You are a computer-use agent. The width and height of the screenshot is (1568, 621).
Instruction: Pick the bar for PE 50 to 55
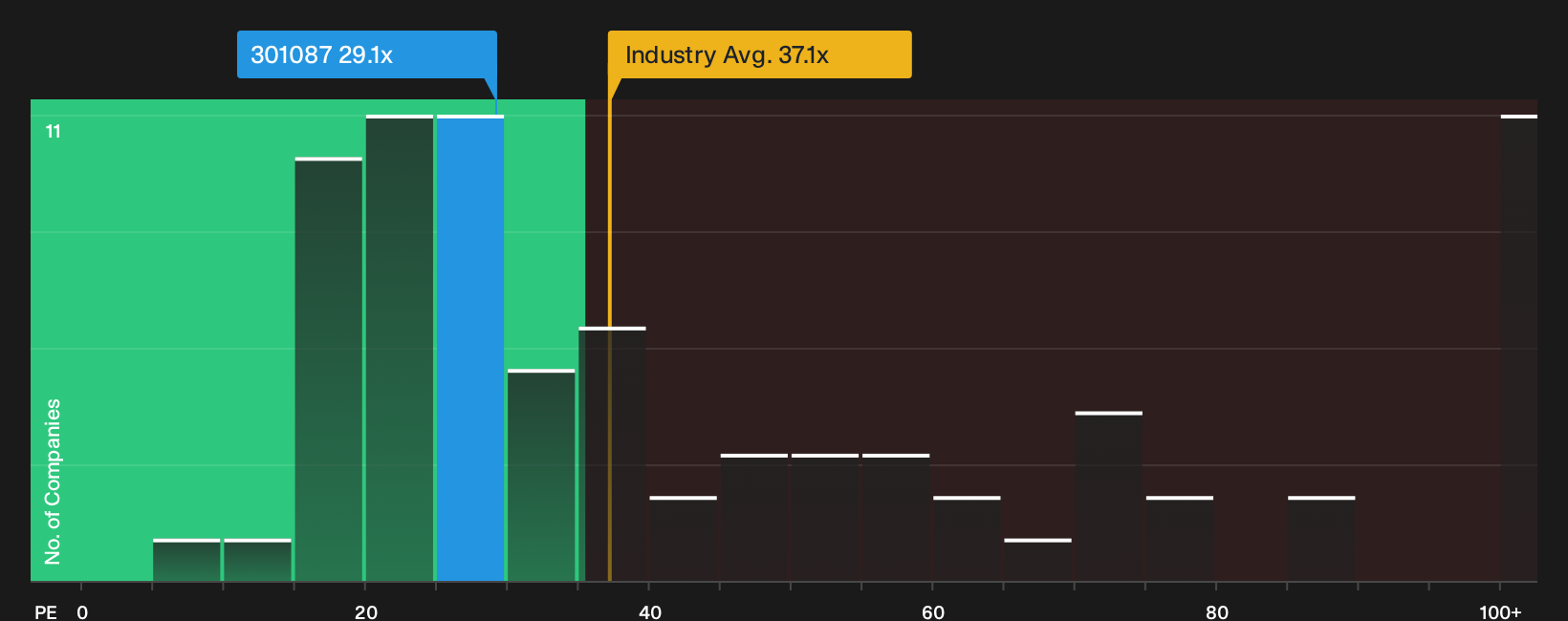tap(825, 518)
